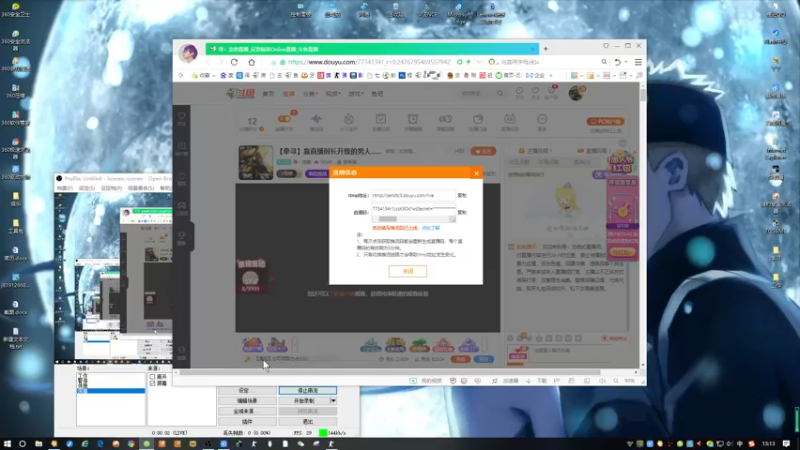Click the OBS 退出 button
This screenshot has width=800, height=450.
click(x=307, y=422)
